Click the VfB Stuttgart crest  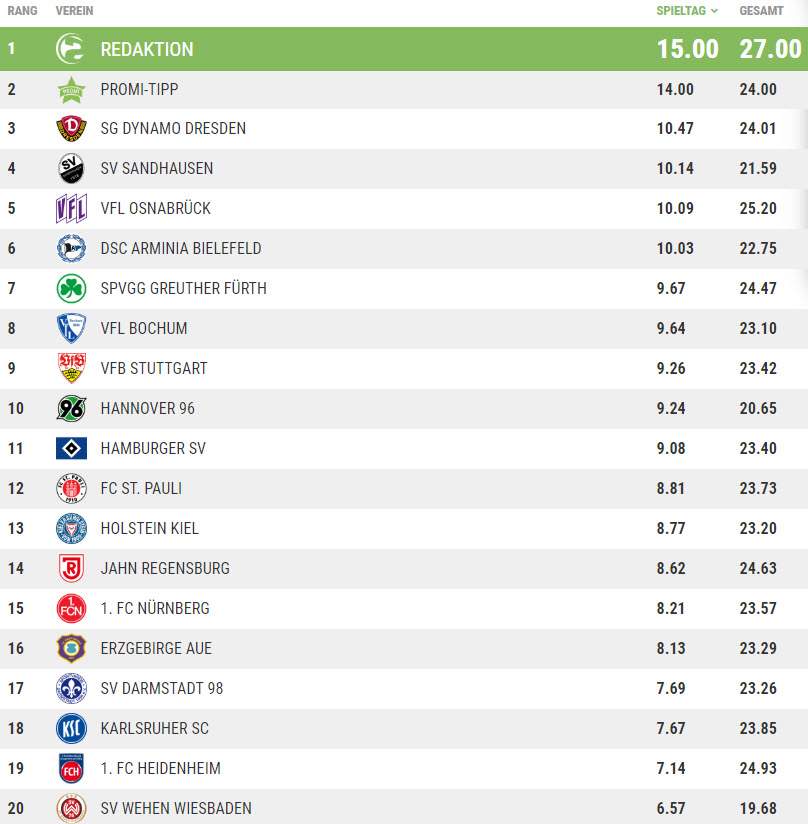coord(71,368)
